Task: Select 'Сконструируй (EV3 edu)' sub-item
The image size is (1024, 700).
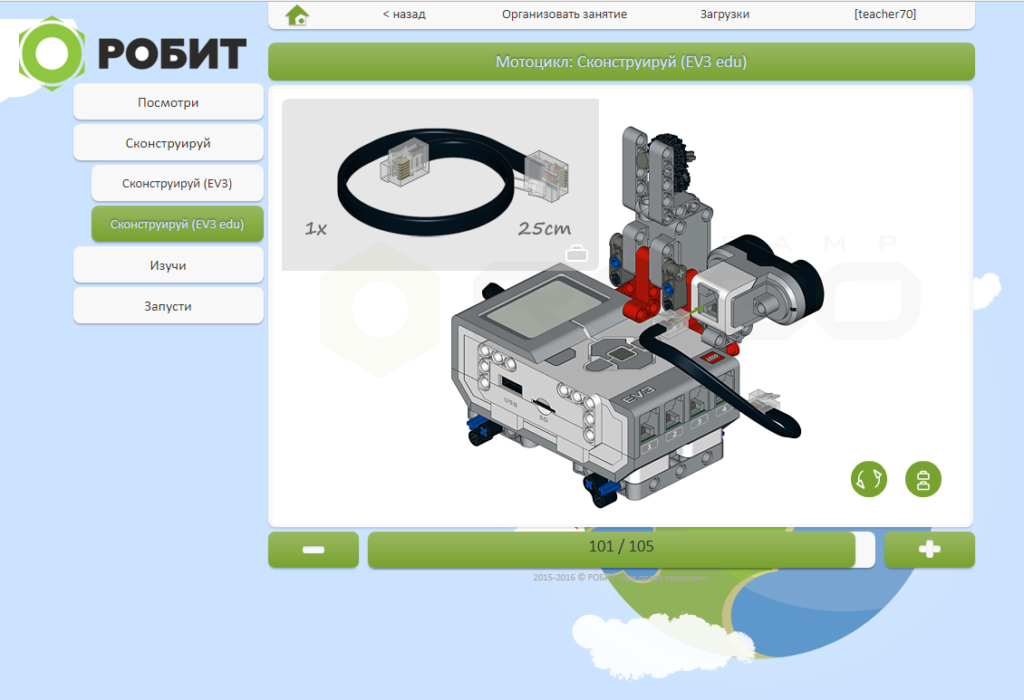Action: (177, 224)
